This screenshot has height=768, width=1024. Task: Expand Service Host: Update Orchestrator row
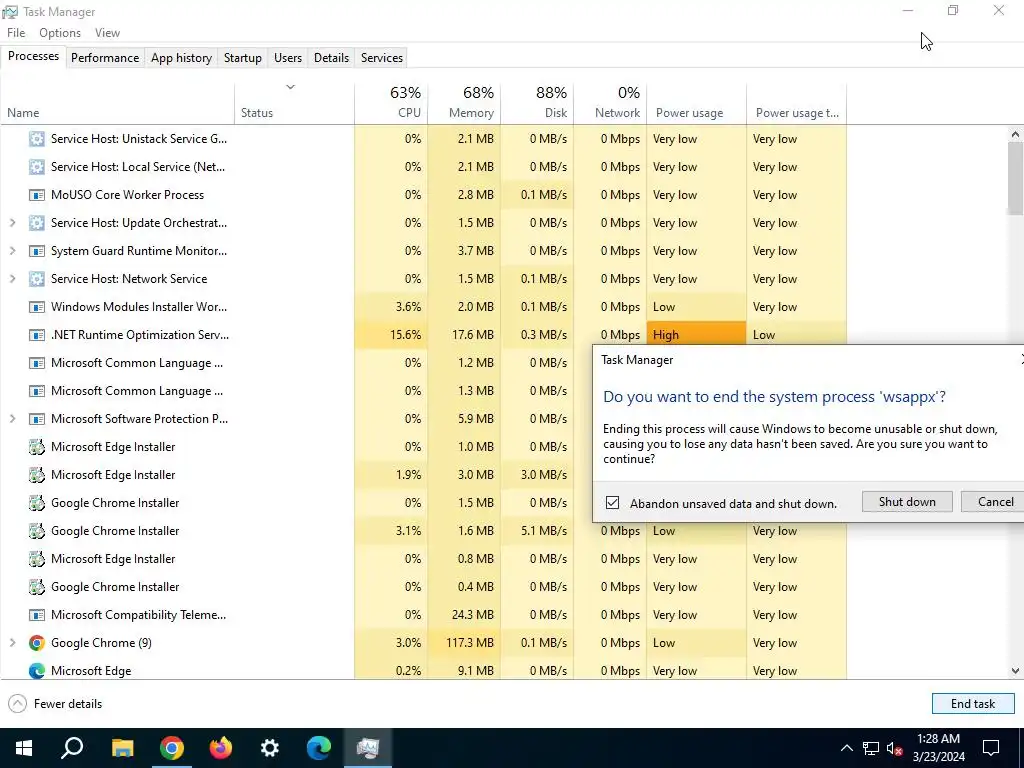tap(12, 223)
